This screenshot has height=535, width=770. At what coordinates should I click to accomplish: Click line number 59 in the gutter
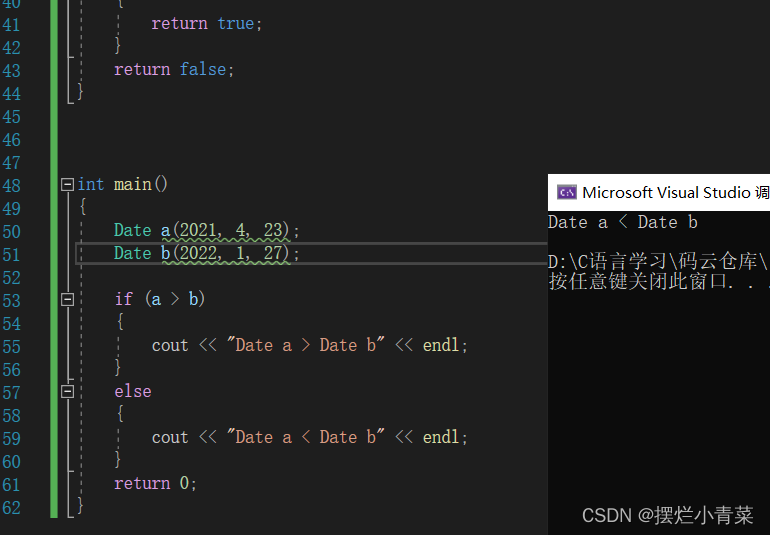tap(11, 439)
